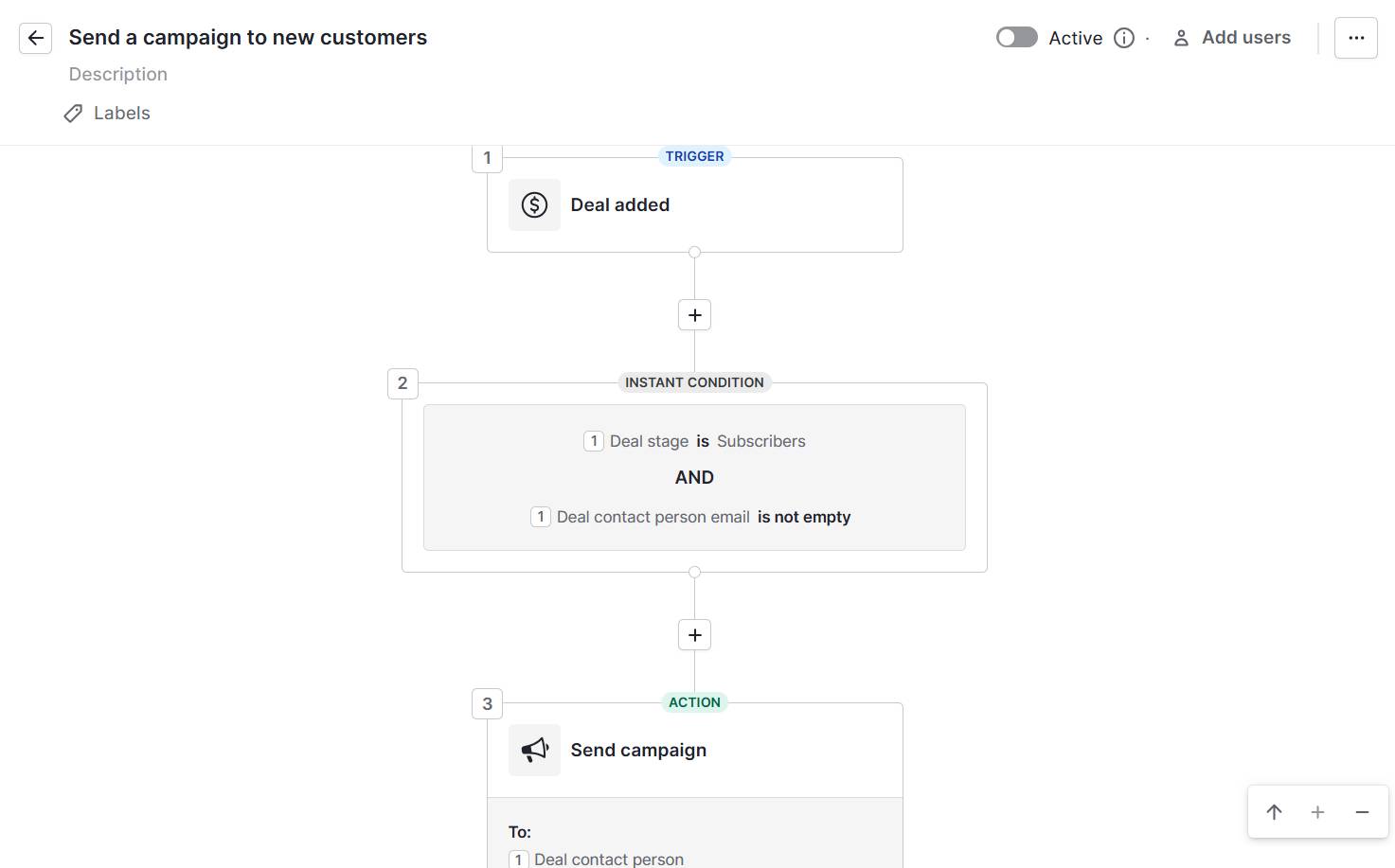Image resolution: width=1395 pixels, height=868 pixels.
Task: Click the info icon next to Active
Action: [1124, 38]
